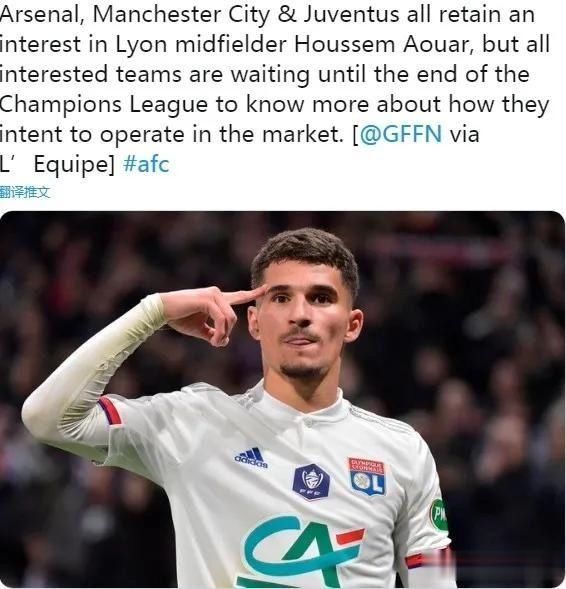Click the word "Lyon" in the tweet
Image resolution: width=566 pixels, height=589 pixels.
141,45
